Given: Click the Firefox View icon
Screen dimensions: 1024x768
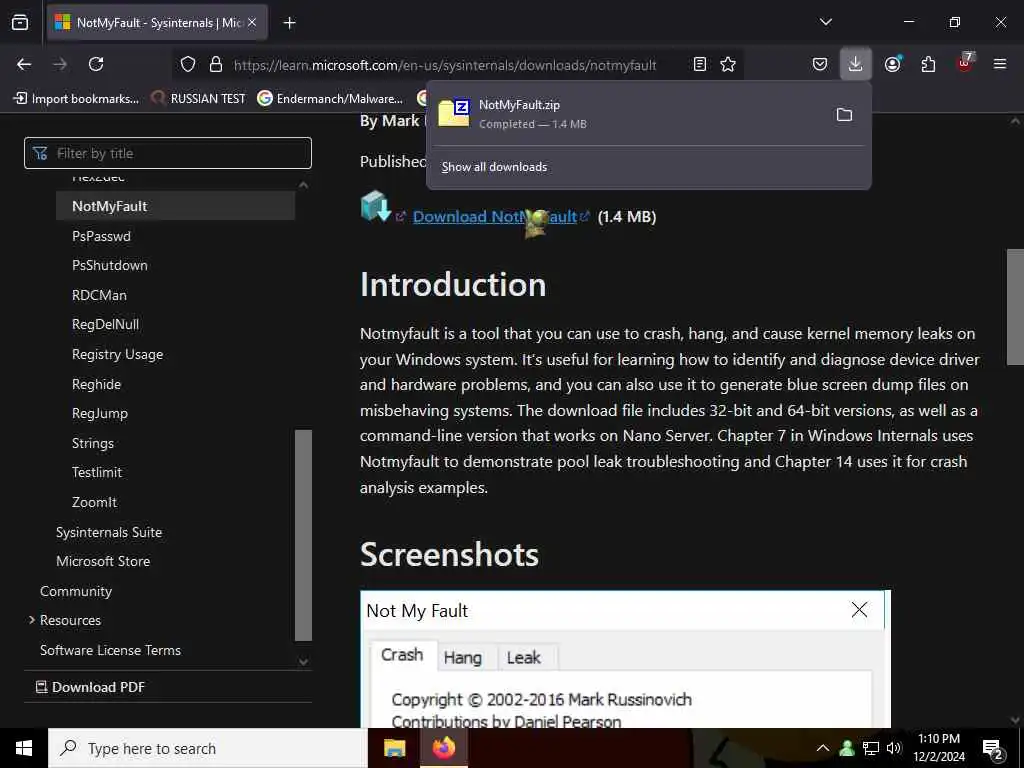Looking at the screenshot, I should pyautogui.click(x=20, y=22).
